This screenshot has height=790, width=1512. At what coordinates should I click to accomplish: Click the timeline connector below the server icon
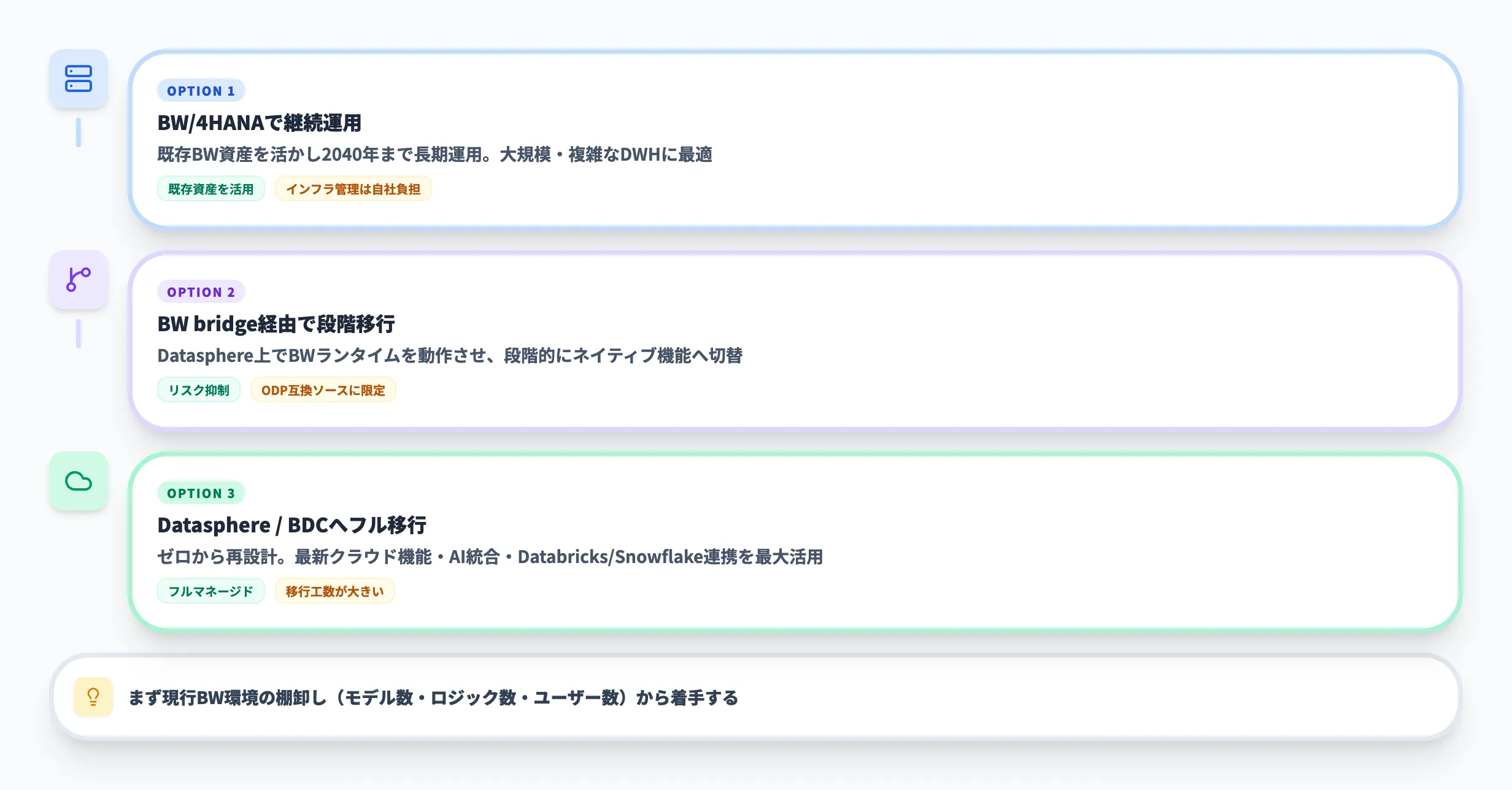[79, 131]
